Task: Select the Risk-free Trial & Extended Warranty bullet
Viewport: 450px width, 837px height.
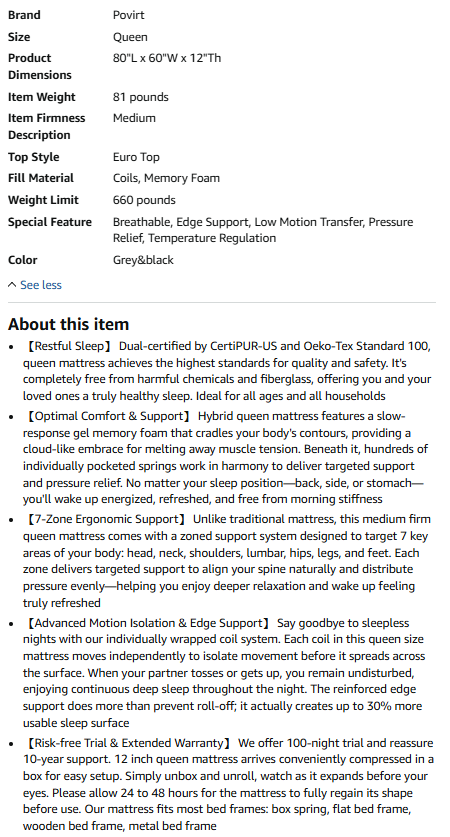Action: pyautogui.click(x=228, y=784)
